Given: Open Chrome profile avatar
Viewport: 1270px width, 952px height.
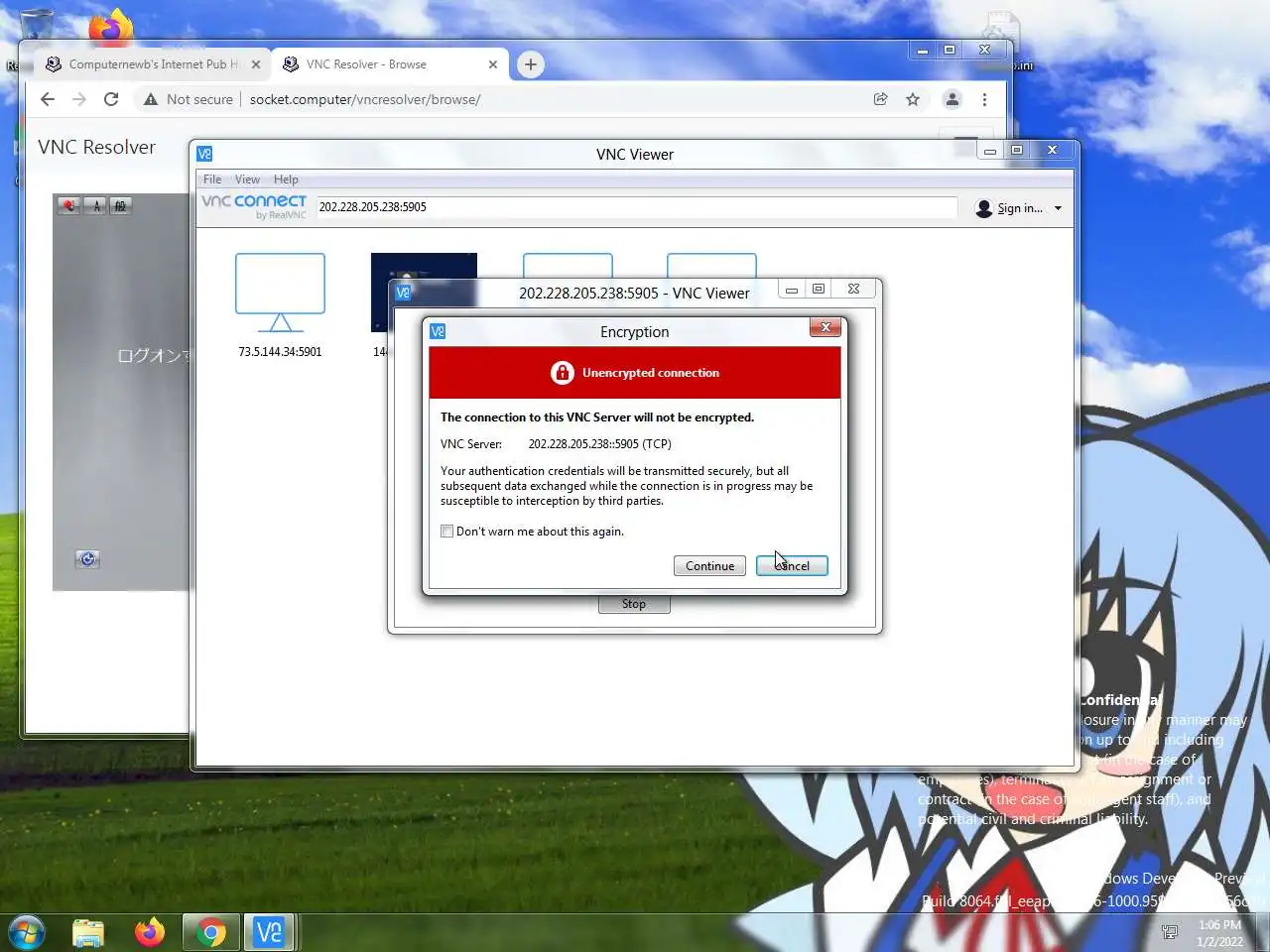Looking at the screenshot, I should (952, 99).
